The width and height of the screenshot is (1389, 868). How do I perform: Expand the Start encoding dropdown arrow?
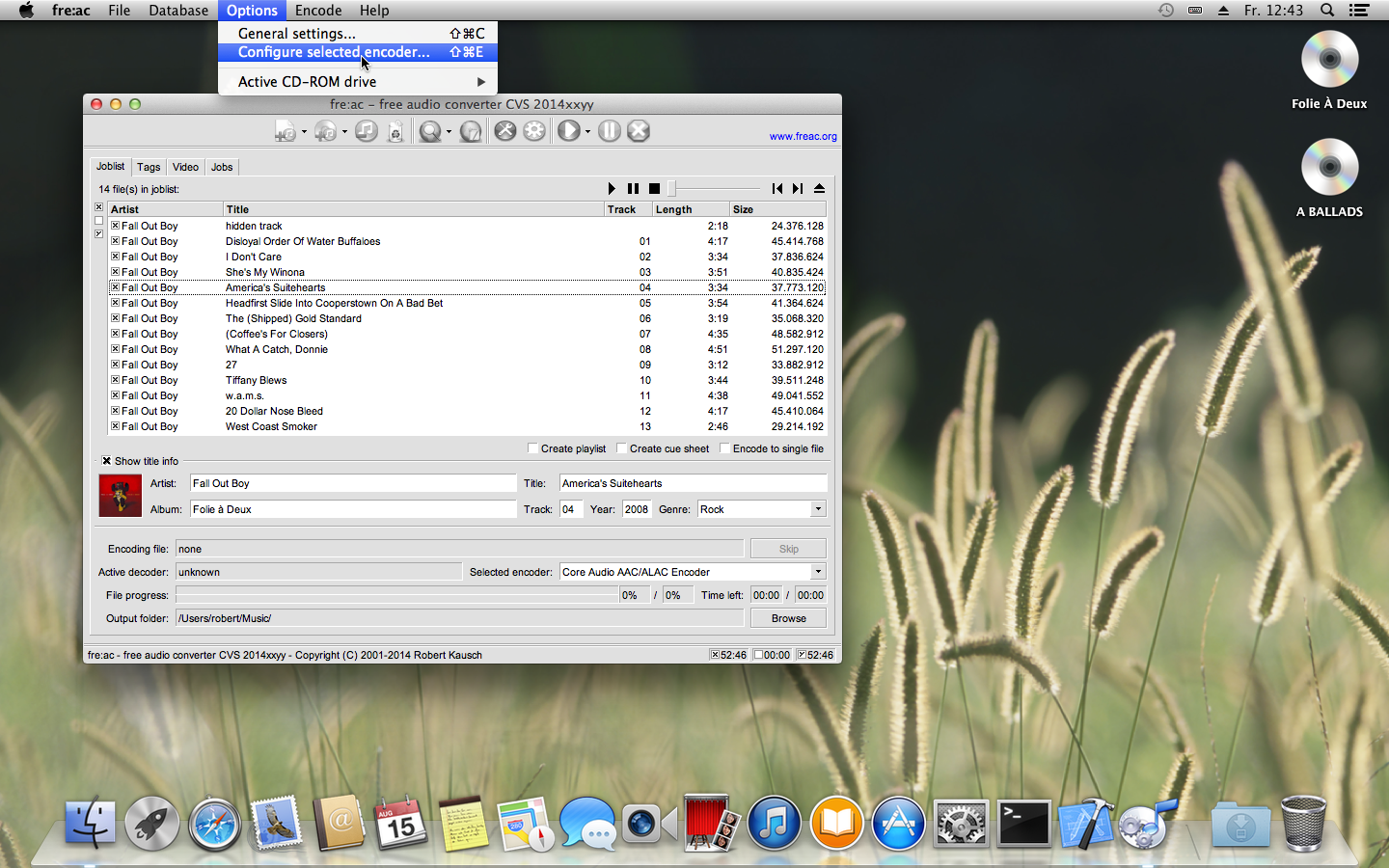587,132
